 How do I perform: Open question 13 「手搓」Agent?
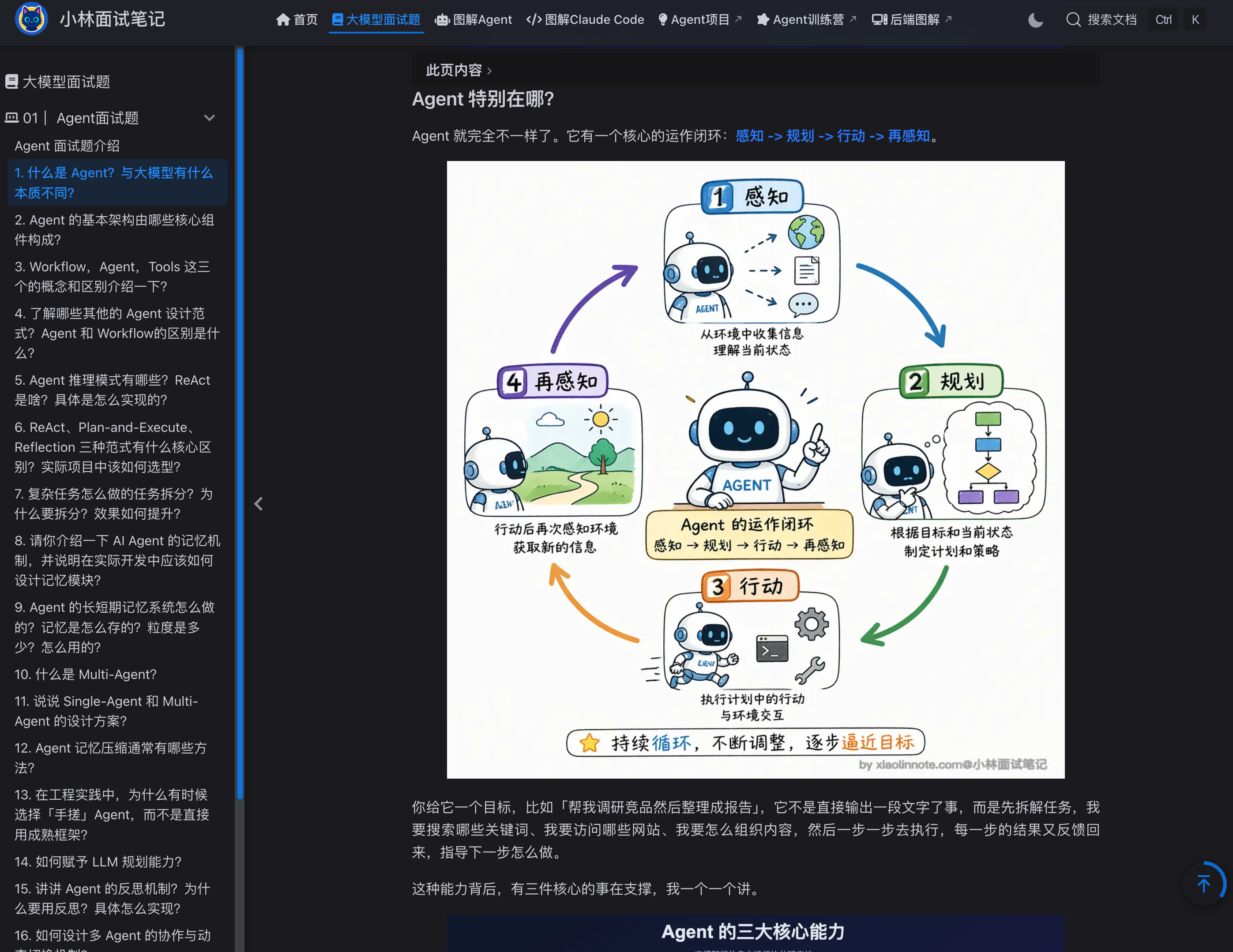(117, 814)
